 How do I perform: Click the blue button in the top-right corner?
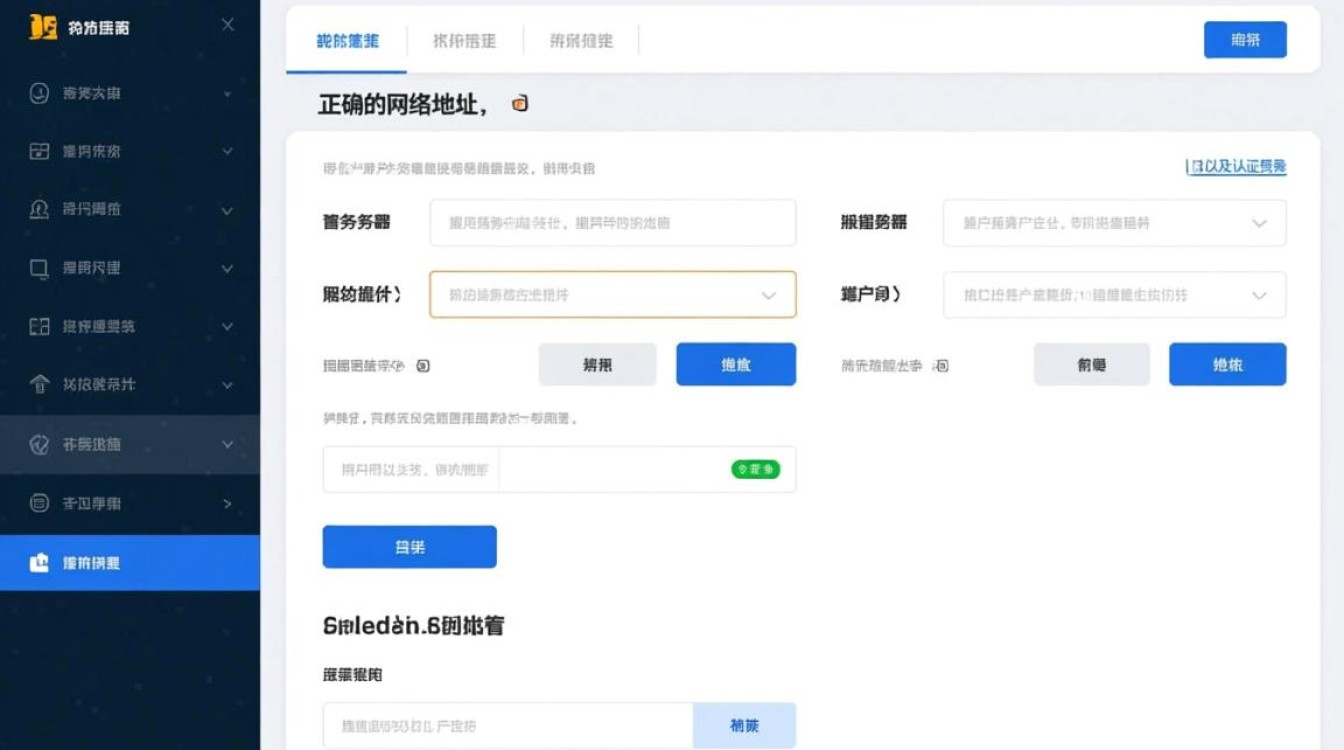click(1245, 39)
